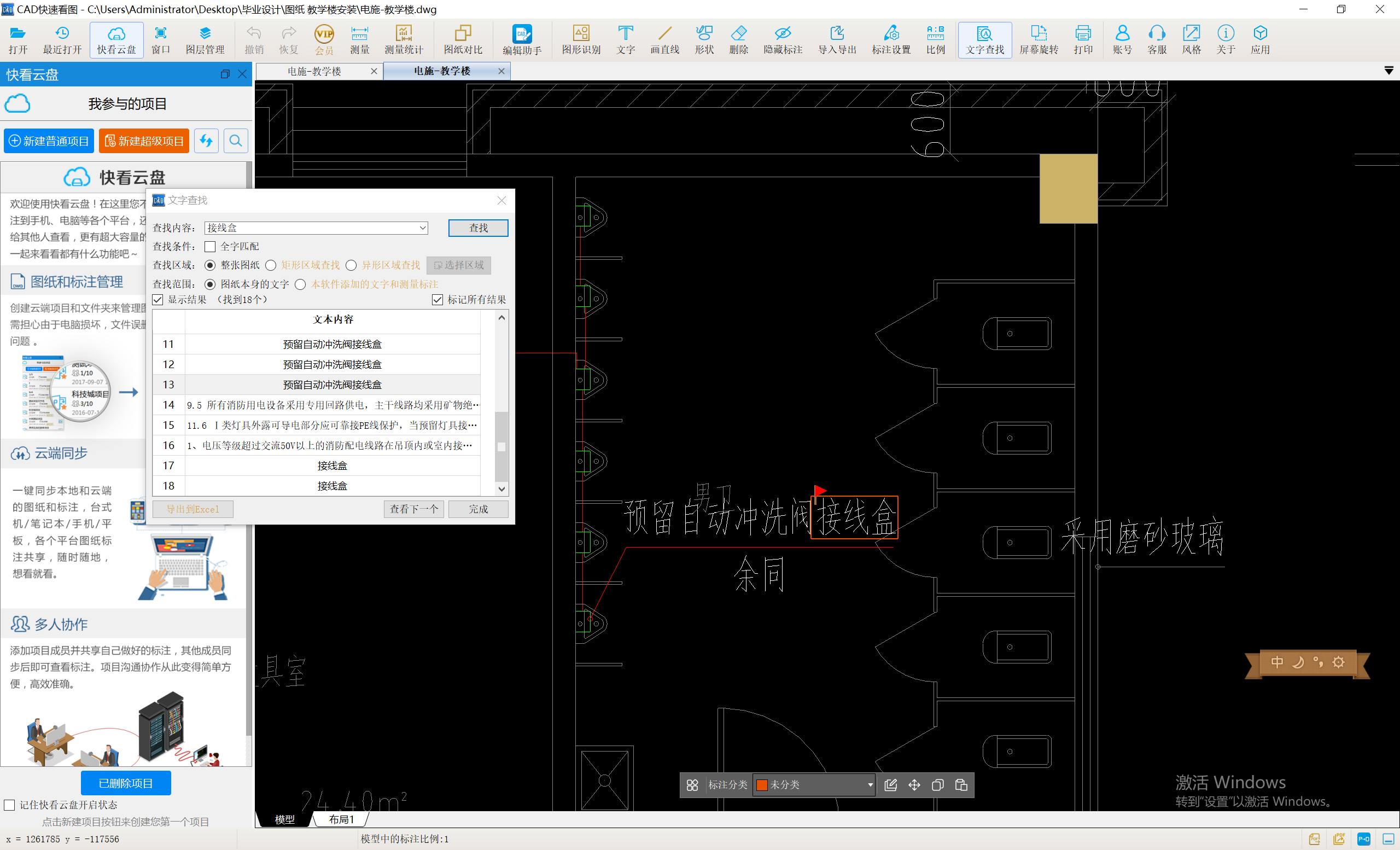Open the 最近打开 recent files list
1400x850 pixels.
click(62, 40)
